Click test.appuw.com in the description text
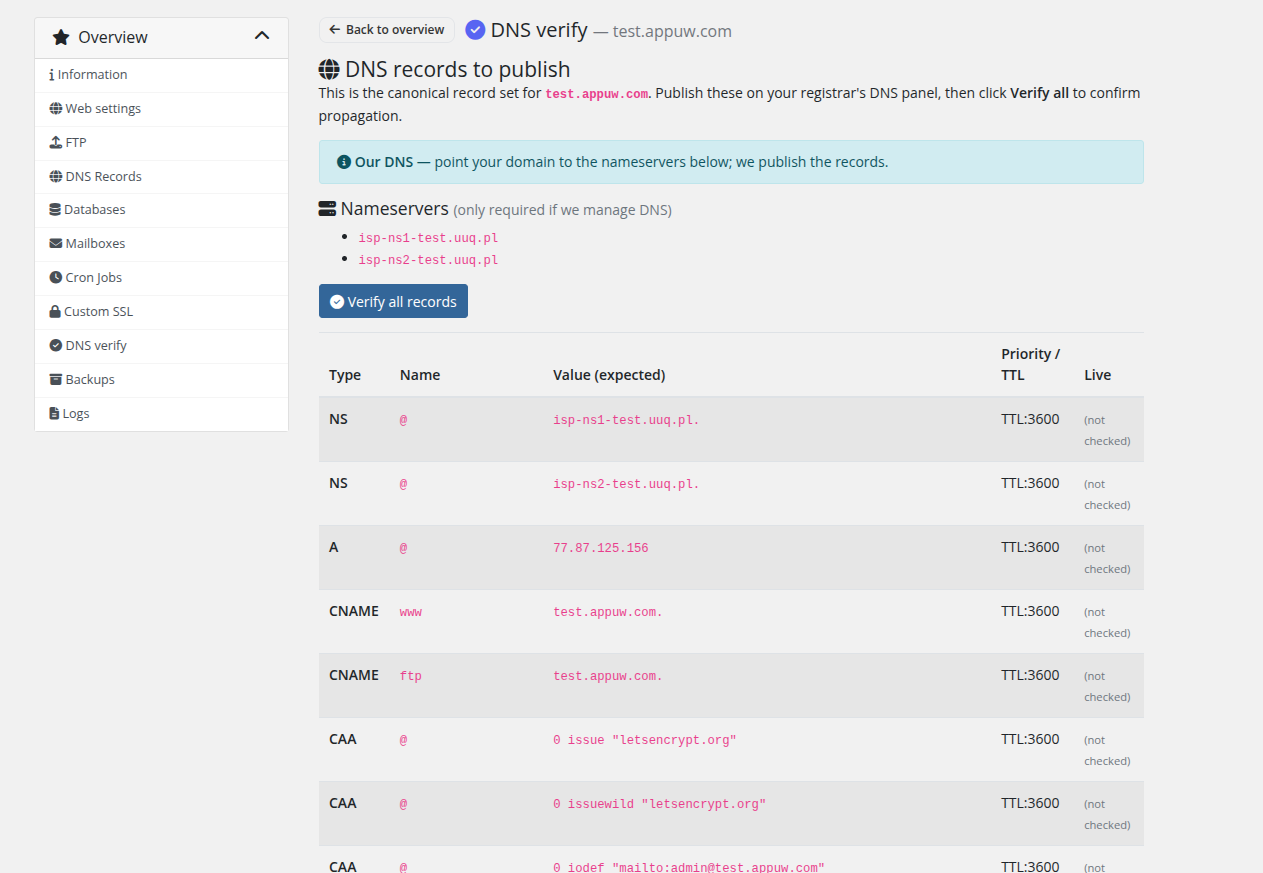This screenshot has width=1263, height=873. (x=597, y=94)
